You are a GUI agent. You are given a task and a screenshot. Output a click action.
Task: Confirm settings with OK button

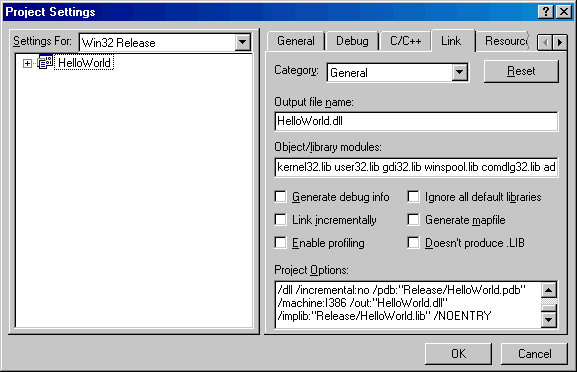tap(458, 354)
